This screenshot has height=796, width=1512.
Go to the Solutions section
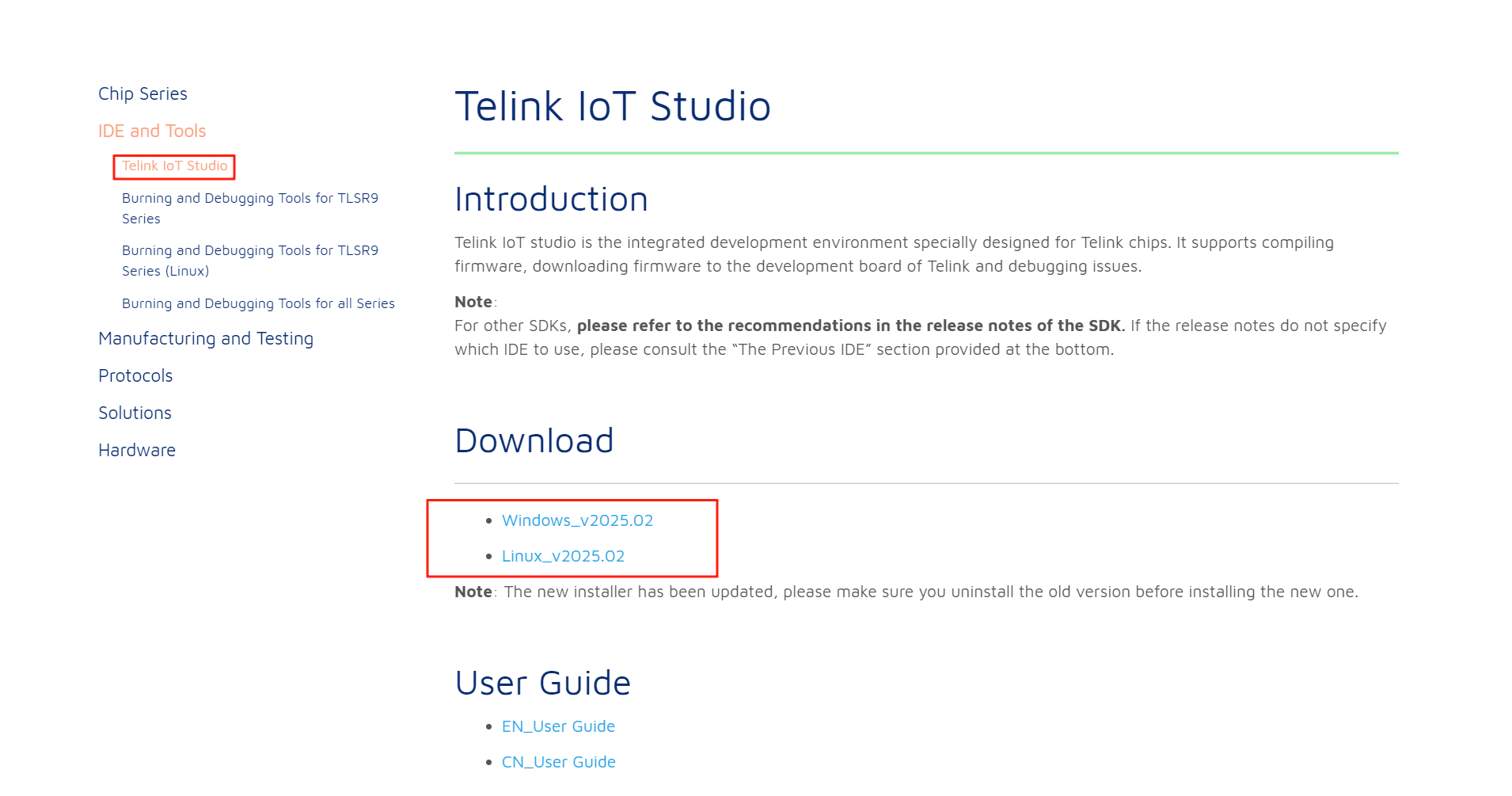(x=135, y=413)
